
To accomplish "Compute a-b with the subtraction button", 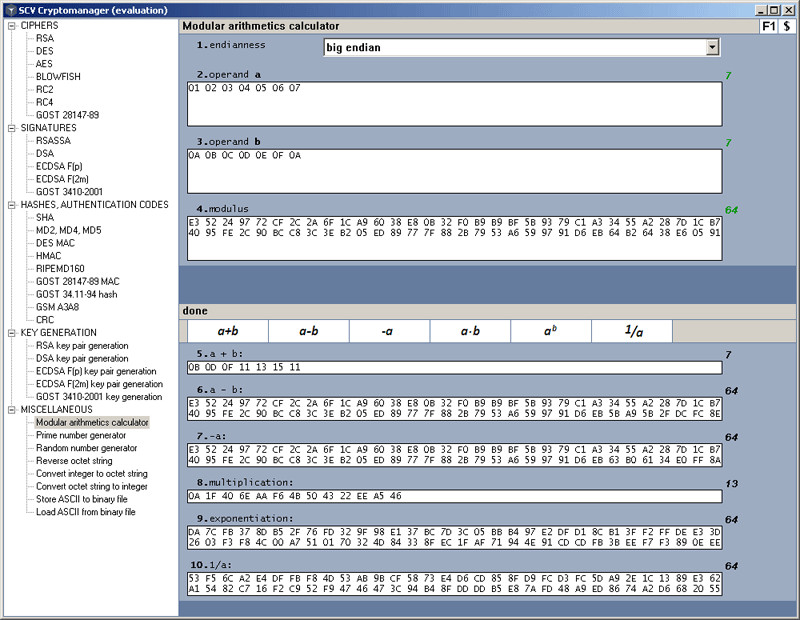I will 309,331.
